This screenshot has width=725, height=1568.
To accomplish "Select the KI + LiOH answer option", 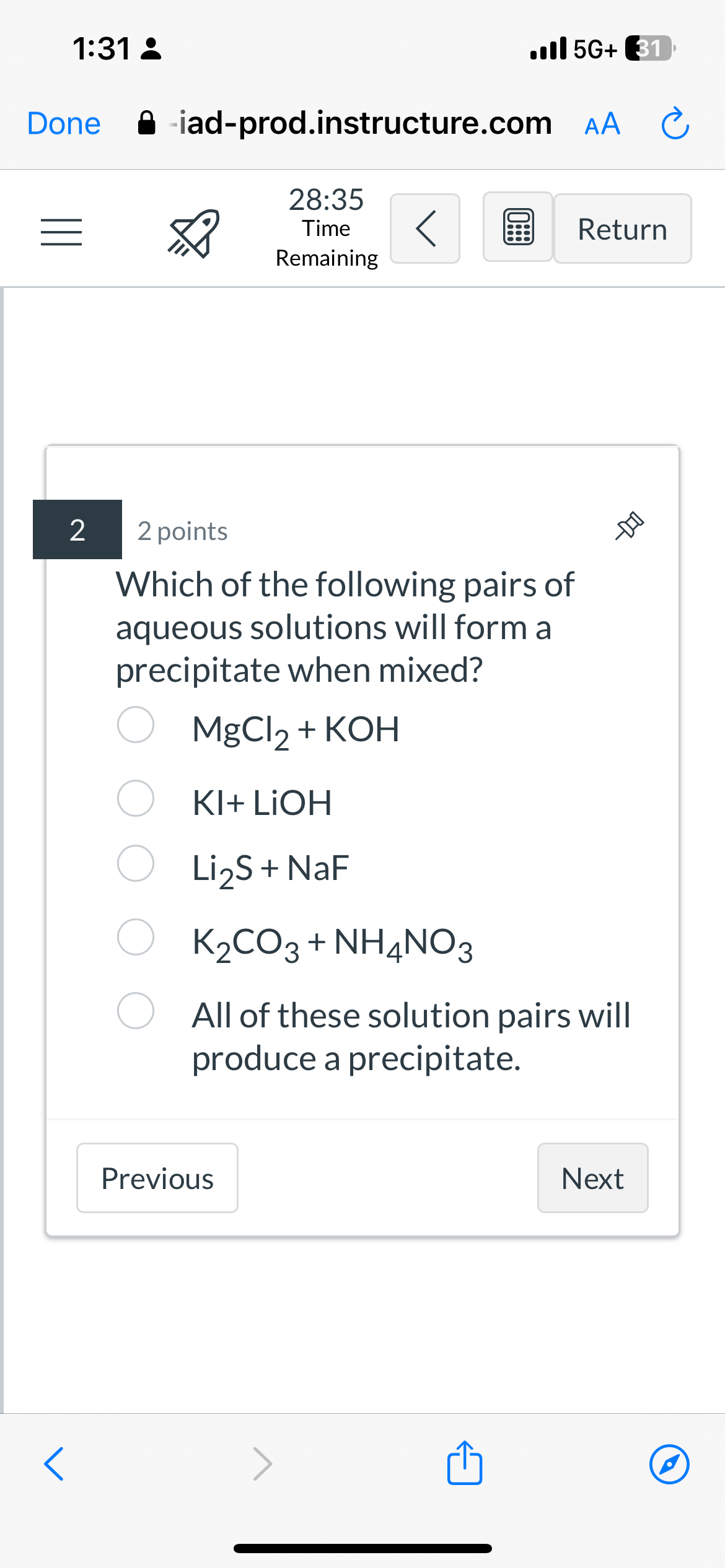I will coord(135,799).
